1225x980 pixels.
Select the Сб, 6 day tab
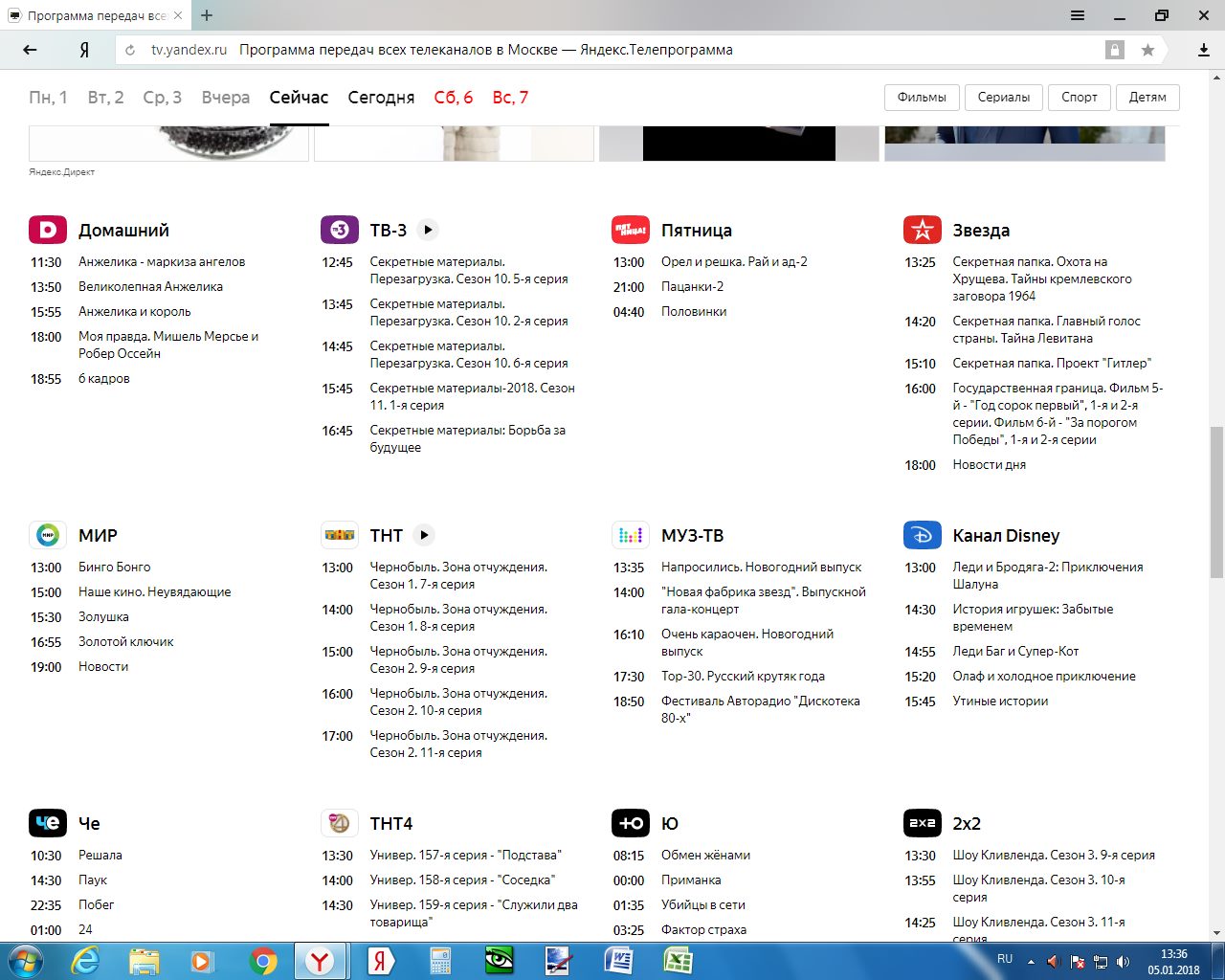pyautogui.click(x=454, y=97)
